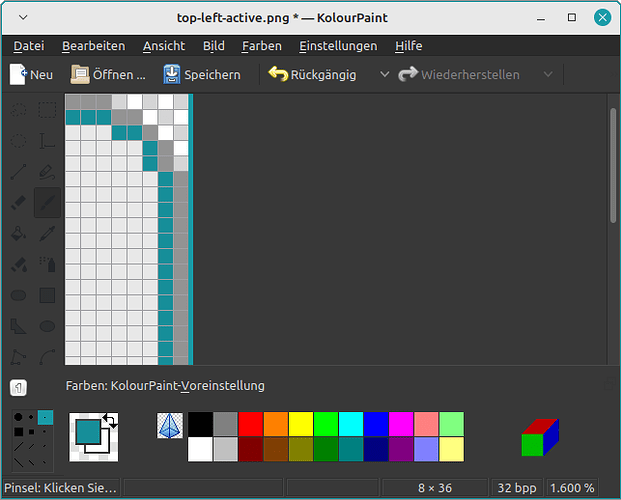Open the Bild menu

(x=214, y=46)
